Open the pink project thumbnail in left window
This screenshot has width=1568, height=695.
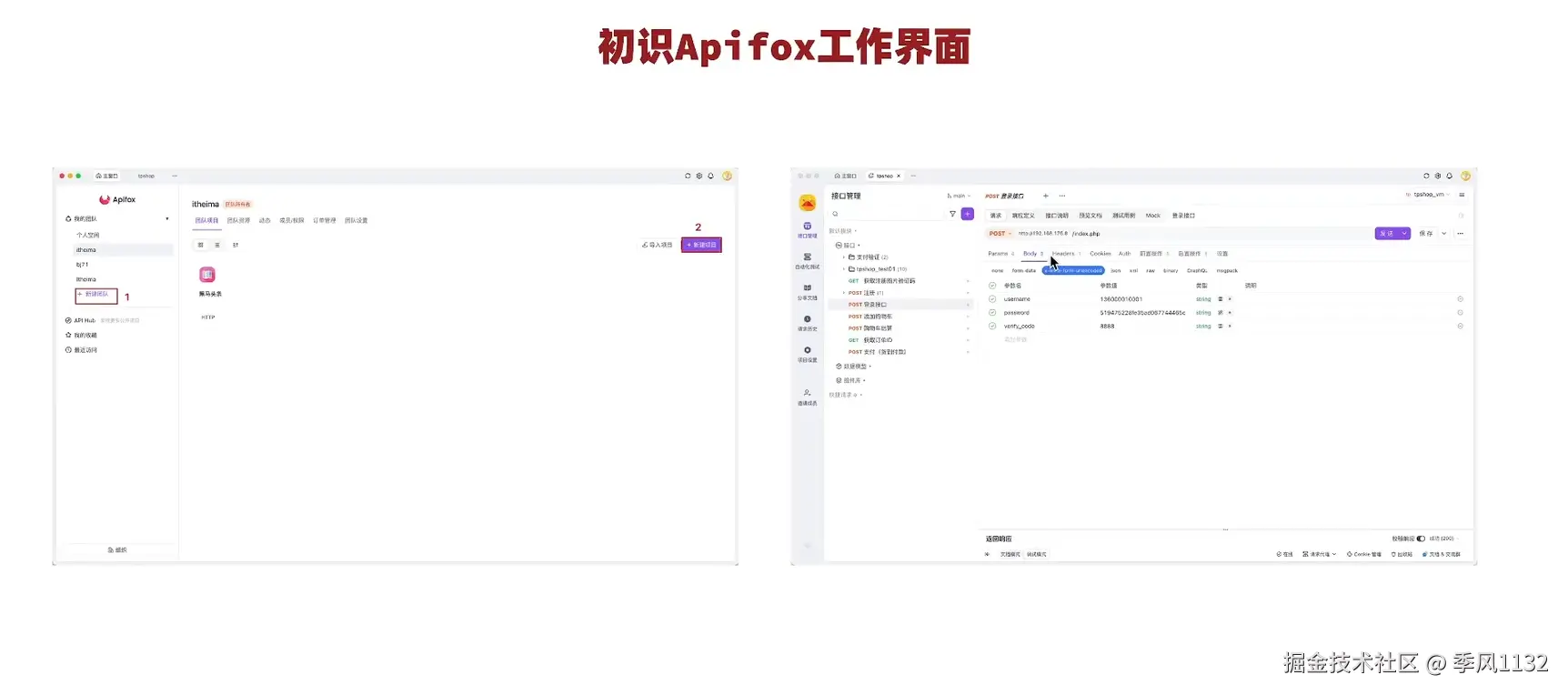click(x=207, y=275)
